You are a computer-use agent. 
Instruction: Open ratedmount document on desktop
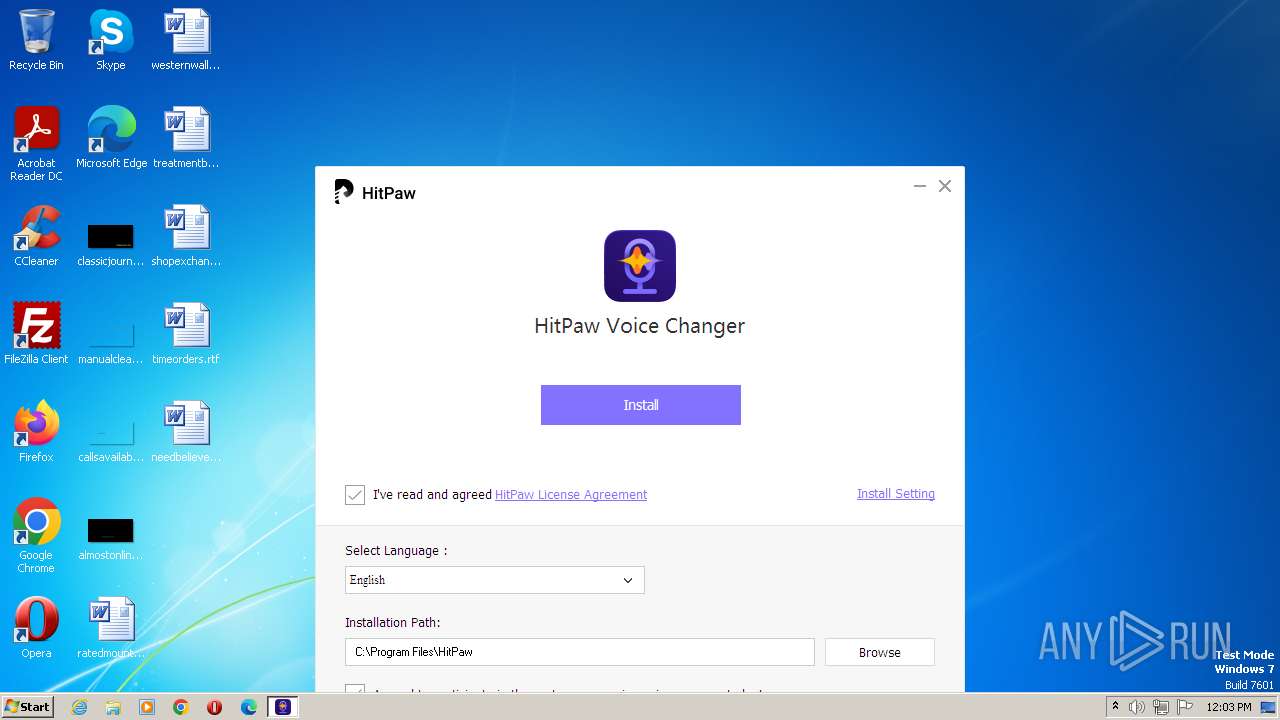coord(111,628)
